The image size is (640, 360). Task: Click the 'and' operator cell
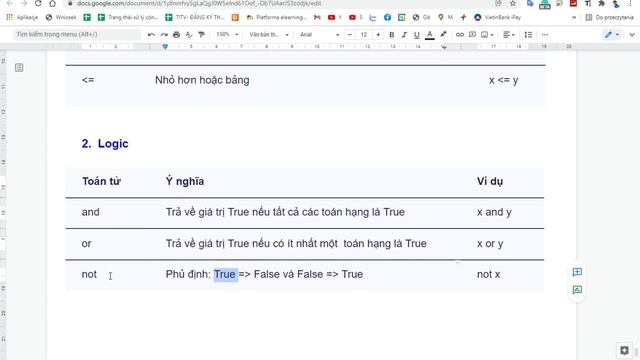[x=90, y=212]
